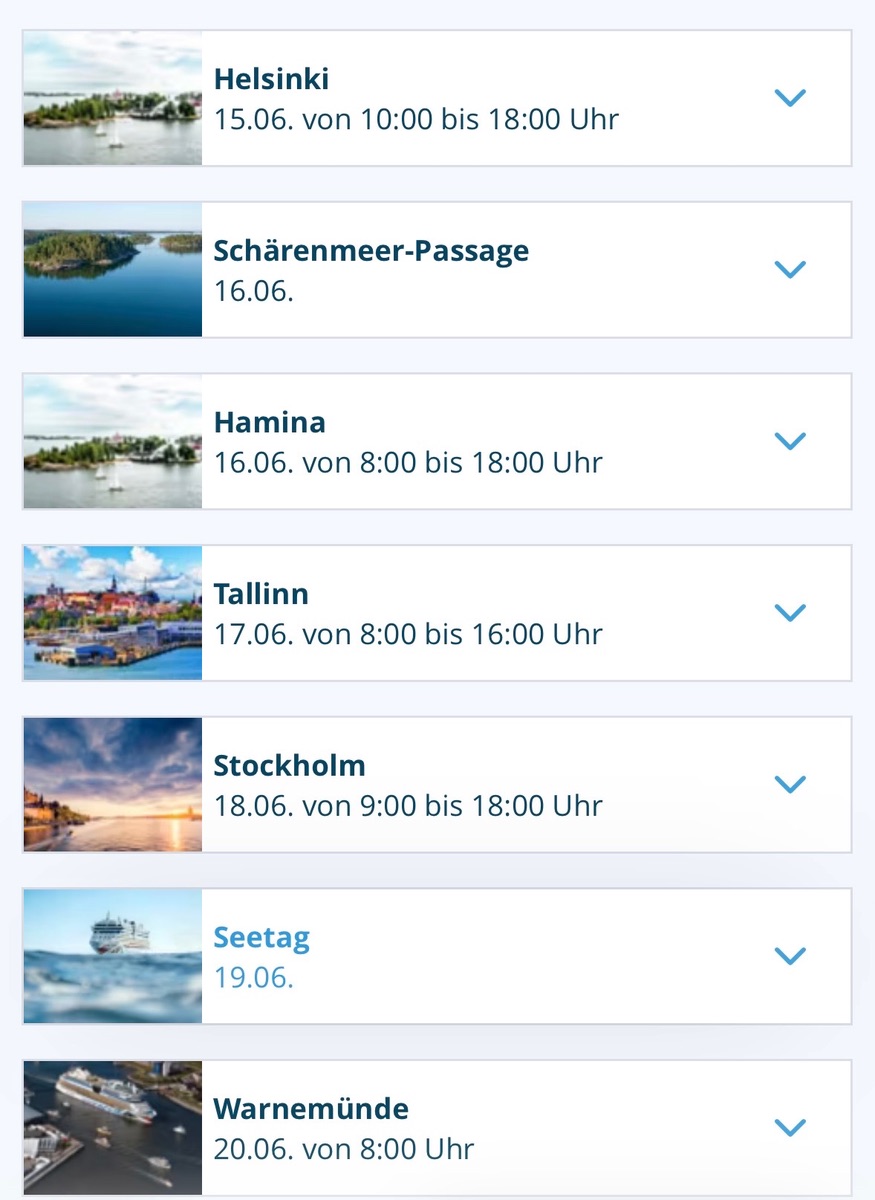
Task: Open the Tallinn dropdown chevron
Action: (790, 613)
